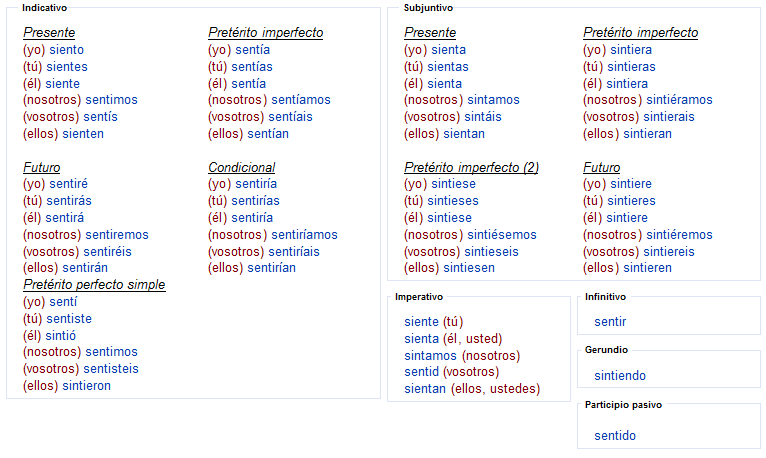The image size is (766, 458).
Task: Click the Indicativo 'Presente' heading
Action: coord(49,33)
